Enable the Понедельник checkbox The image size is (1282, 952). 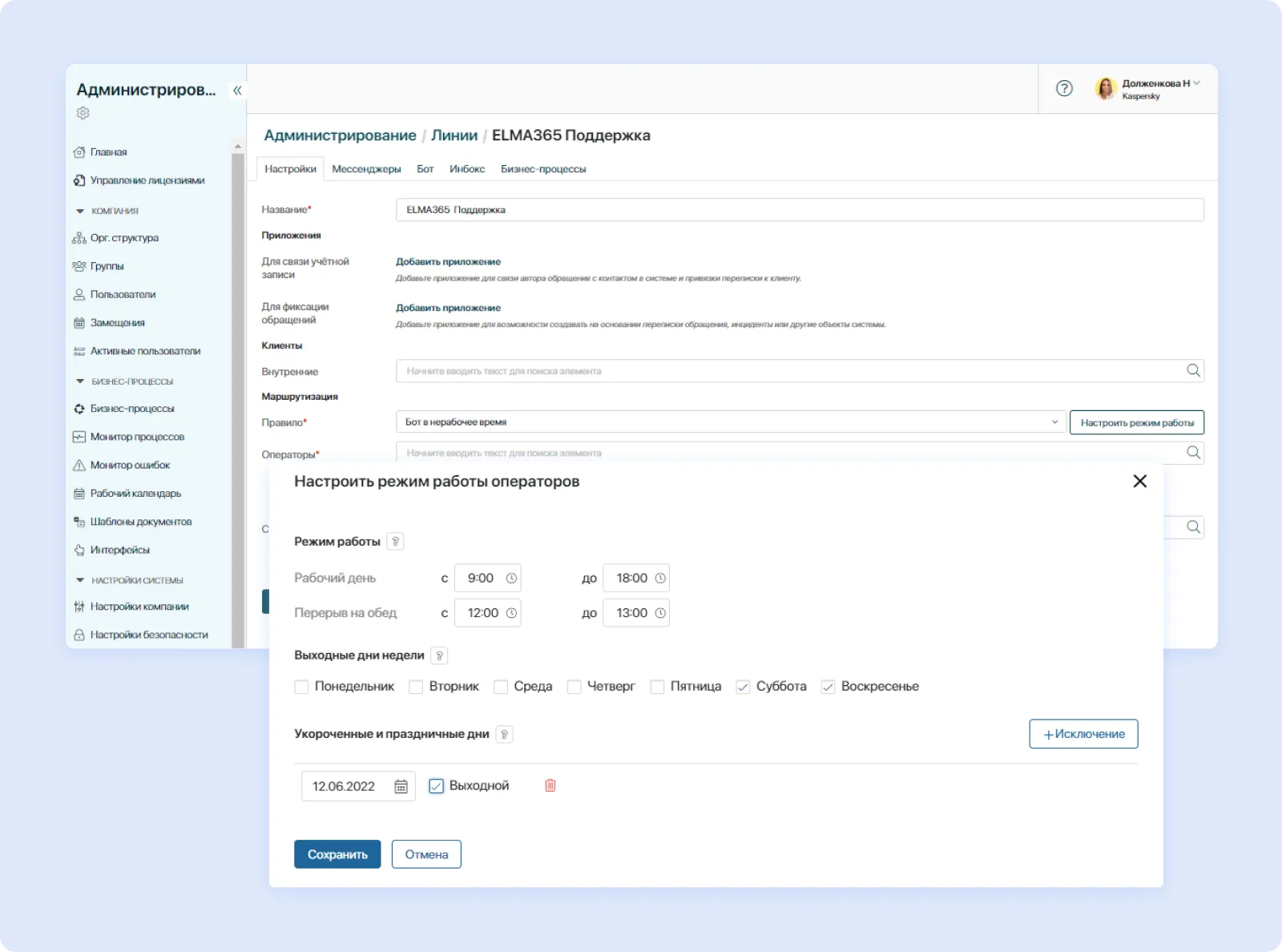(301, 687)
